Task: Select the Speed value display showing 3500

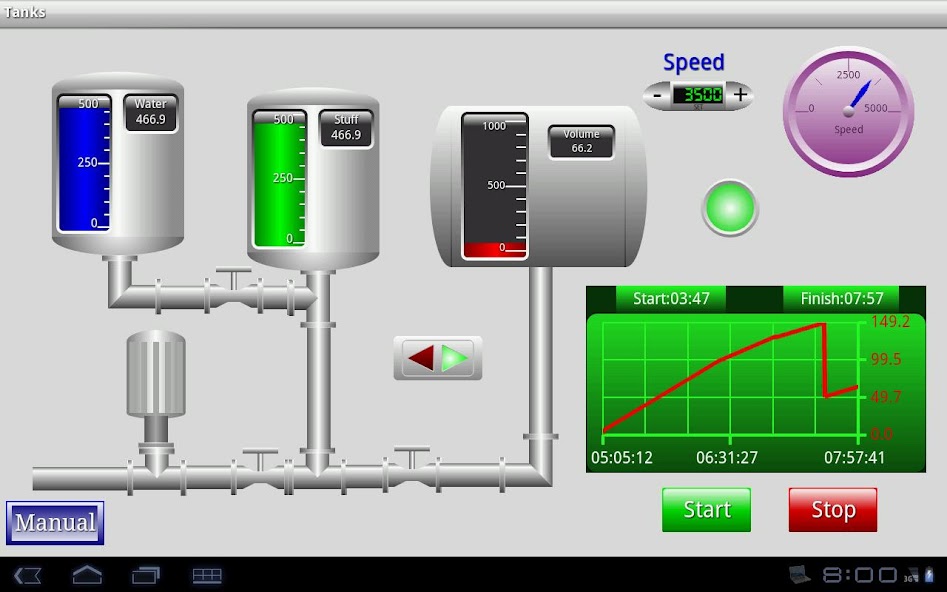Action: pyautogui.click(x=698, y=95)
